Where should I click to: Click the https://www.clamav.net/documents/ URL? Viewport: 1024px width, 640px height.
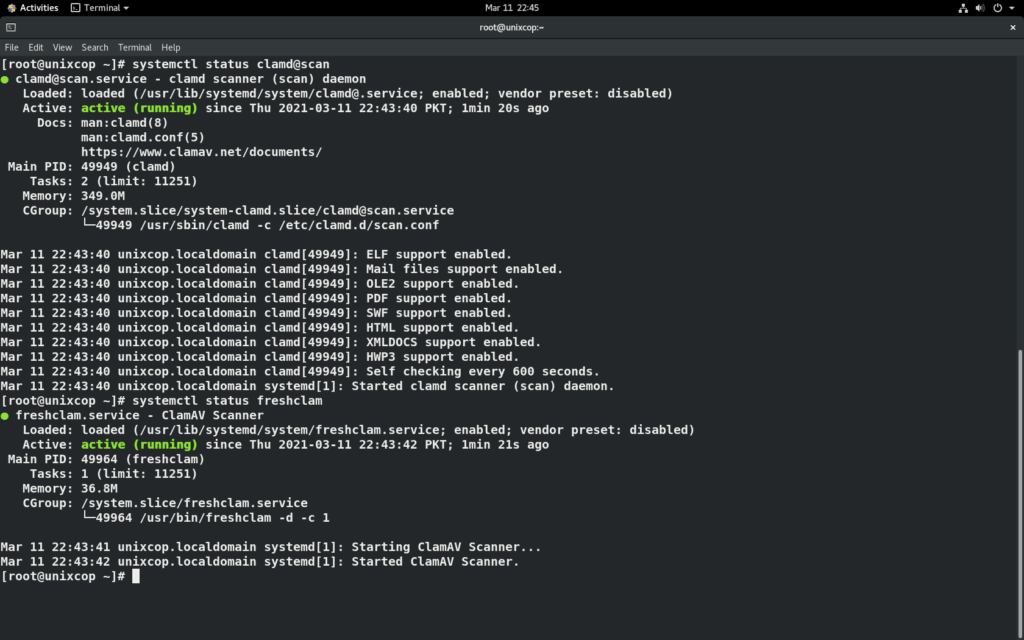pos(201,152)
